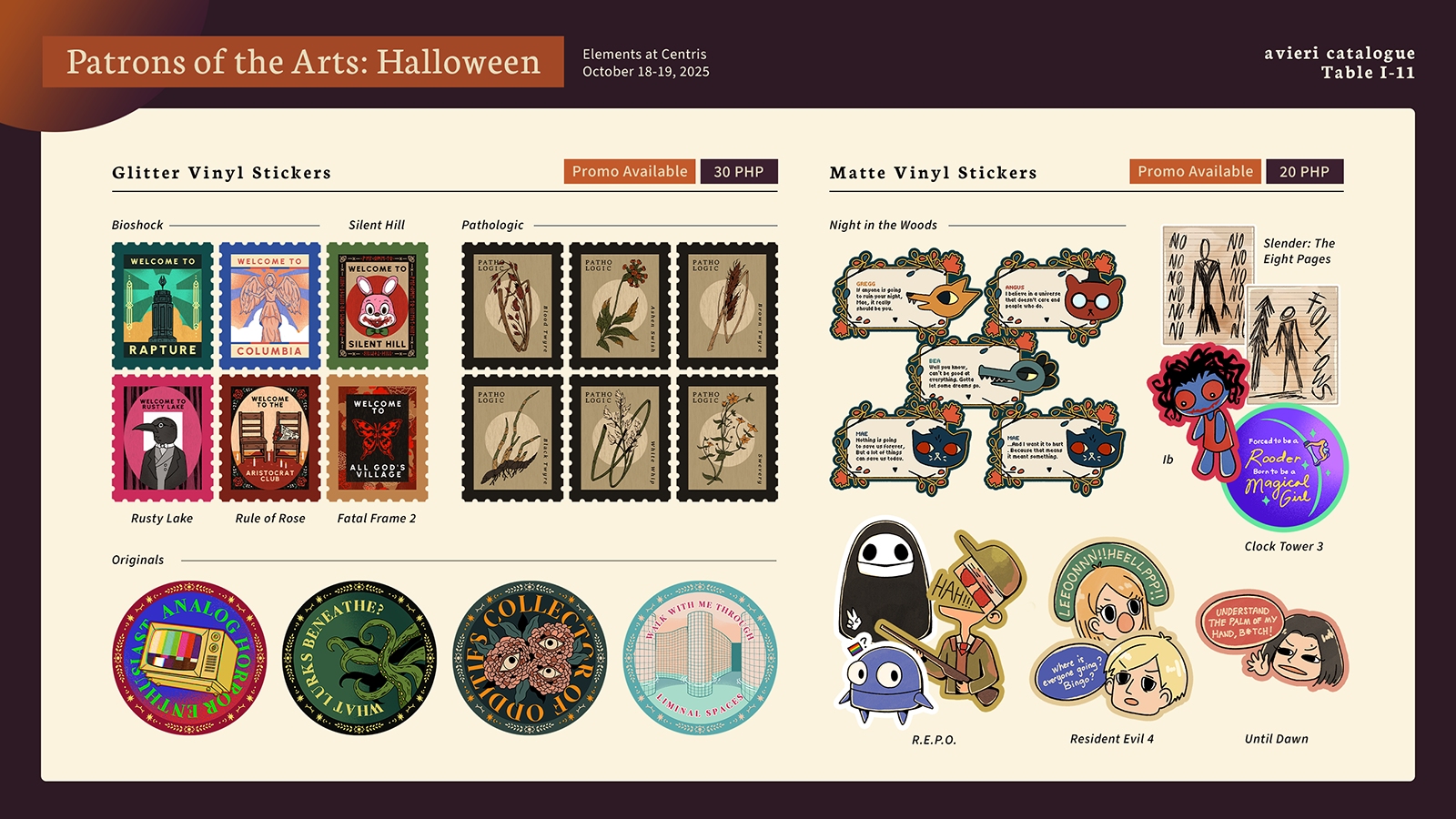Click the Collector of Oddities round sticker
The image size is (1456, 819).
[x=530, y=658]
